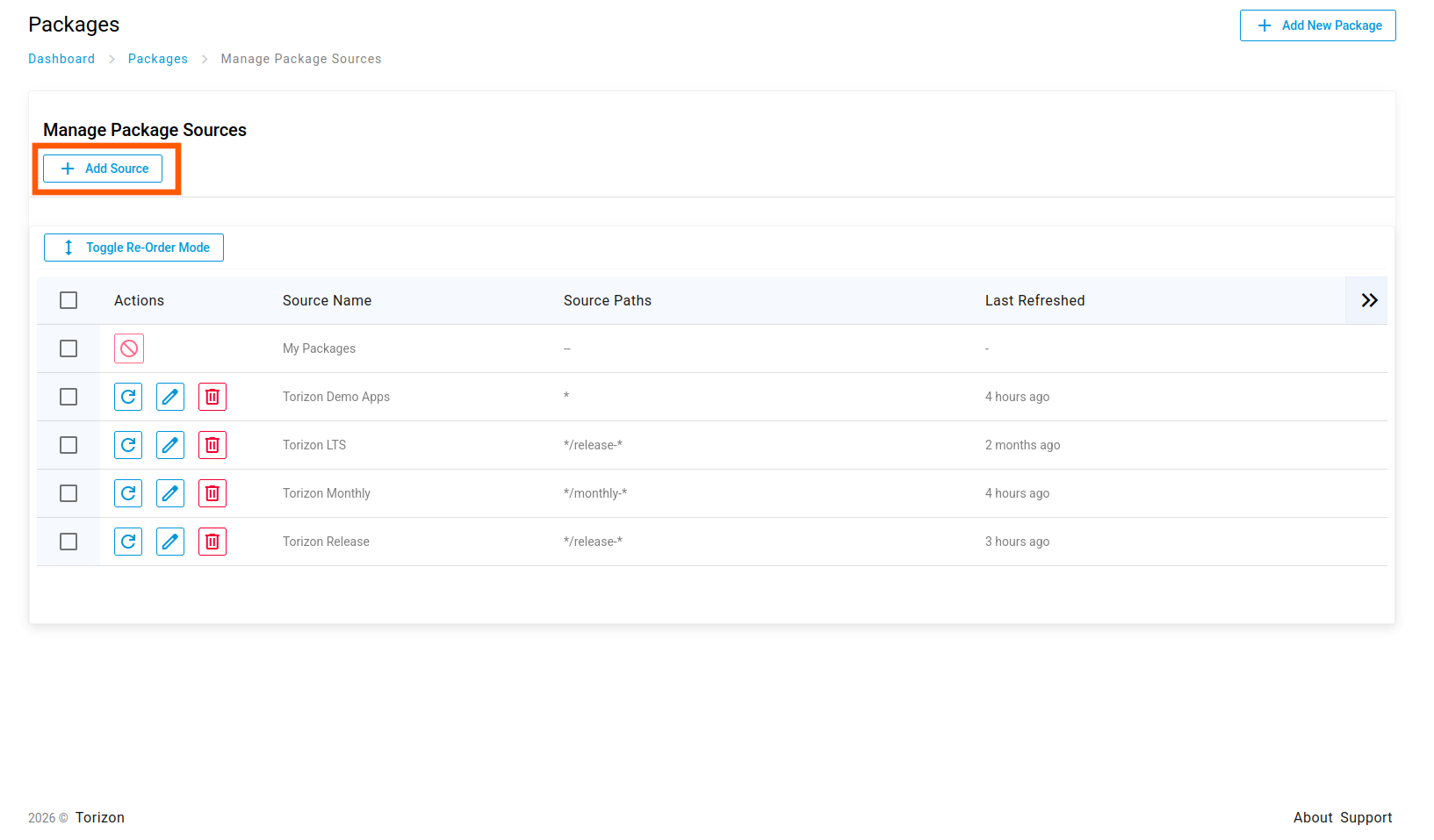The image size is (1434, 840).
Task: Edit the Torizon Monthly source
Action: 170,493
